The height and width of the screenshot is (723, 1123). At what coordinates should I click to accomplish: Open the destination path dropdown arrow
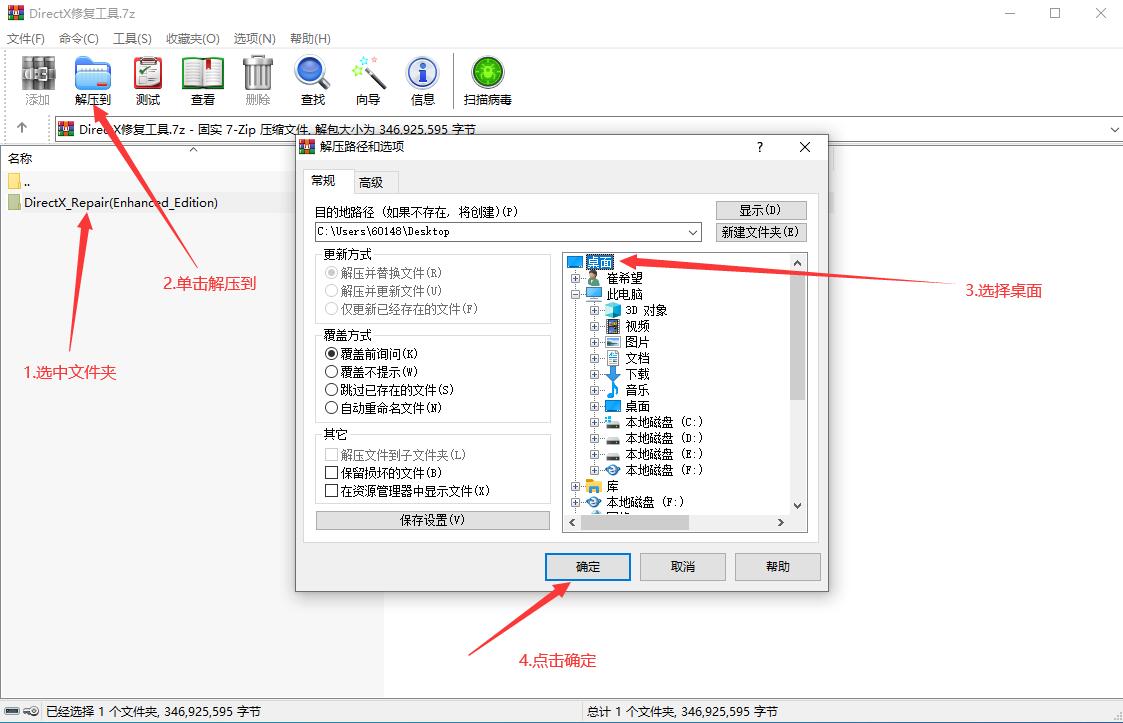pos(694,232)
